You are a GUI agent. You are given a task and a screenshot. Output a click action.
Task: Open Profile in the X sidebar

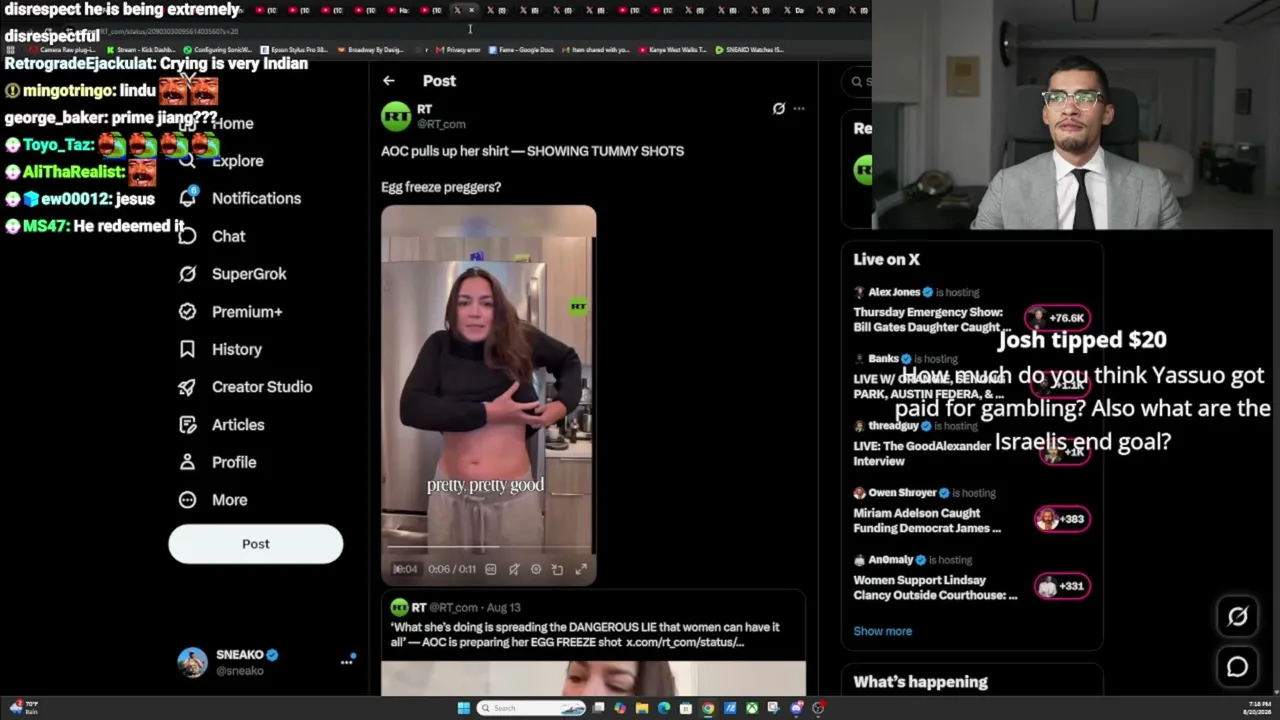pos(234,462)
